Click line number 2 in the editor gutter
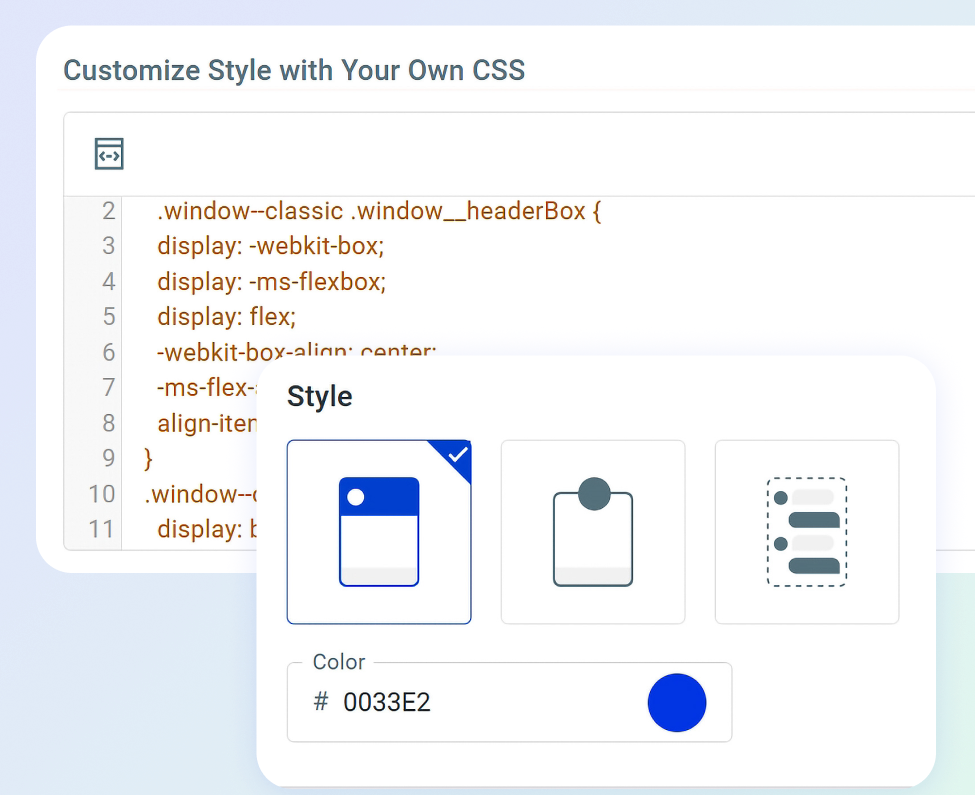Viewport: 975px width, 795px height. tap(108, 211)
